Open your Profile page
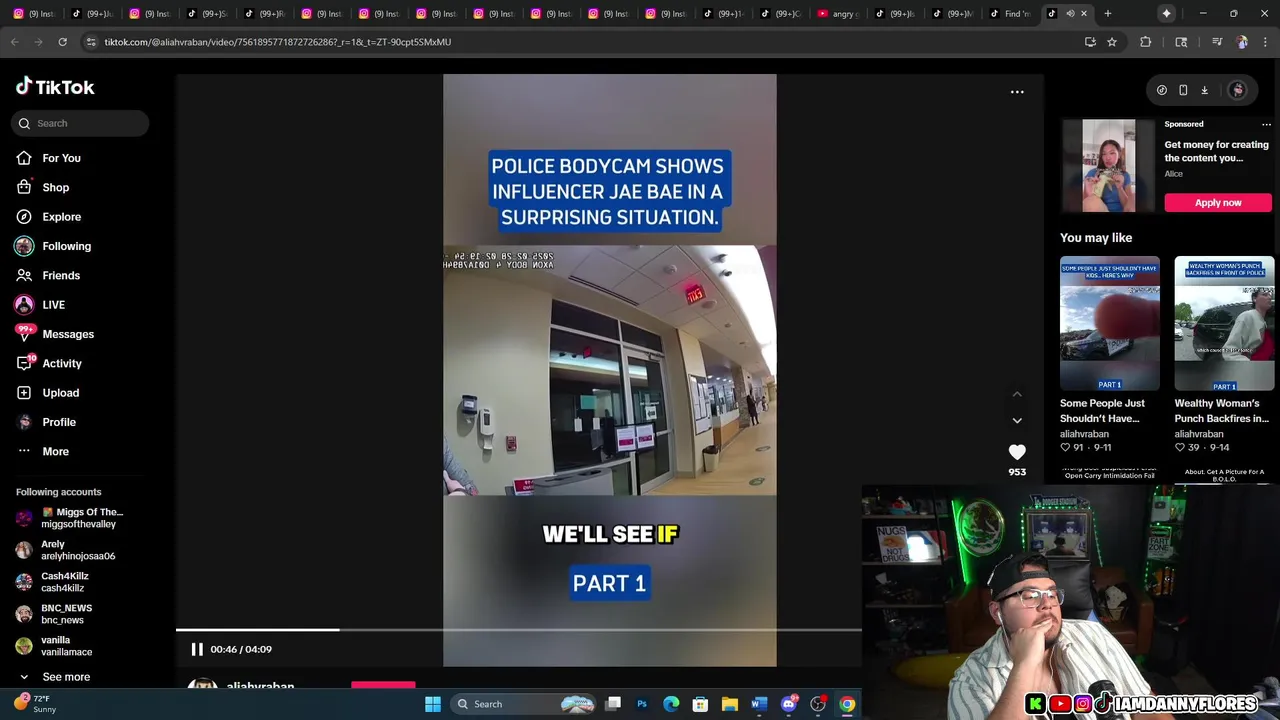Image resolution: width=1280 pixels, height=720 pixels. tap(58, 422)
